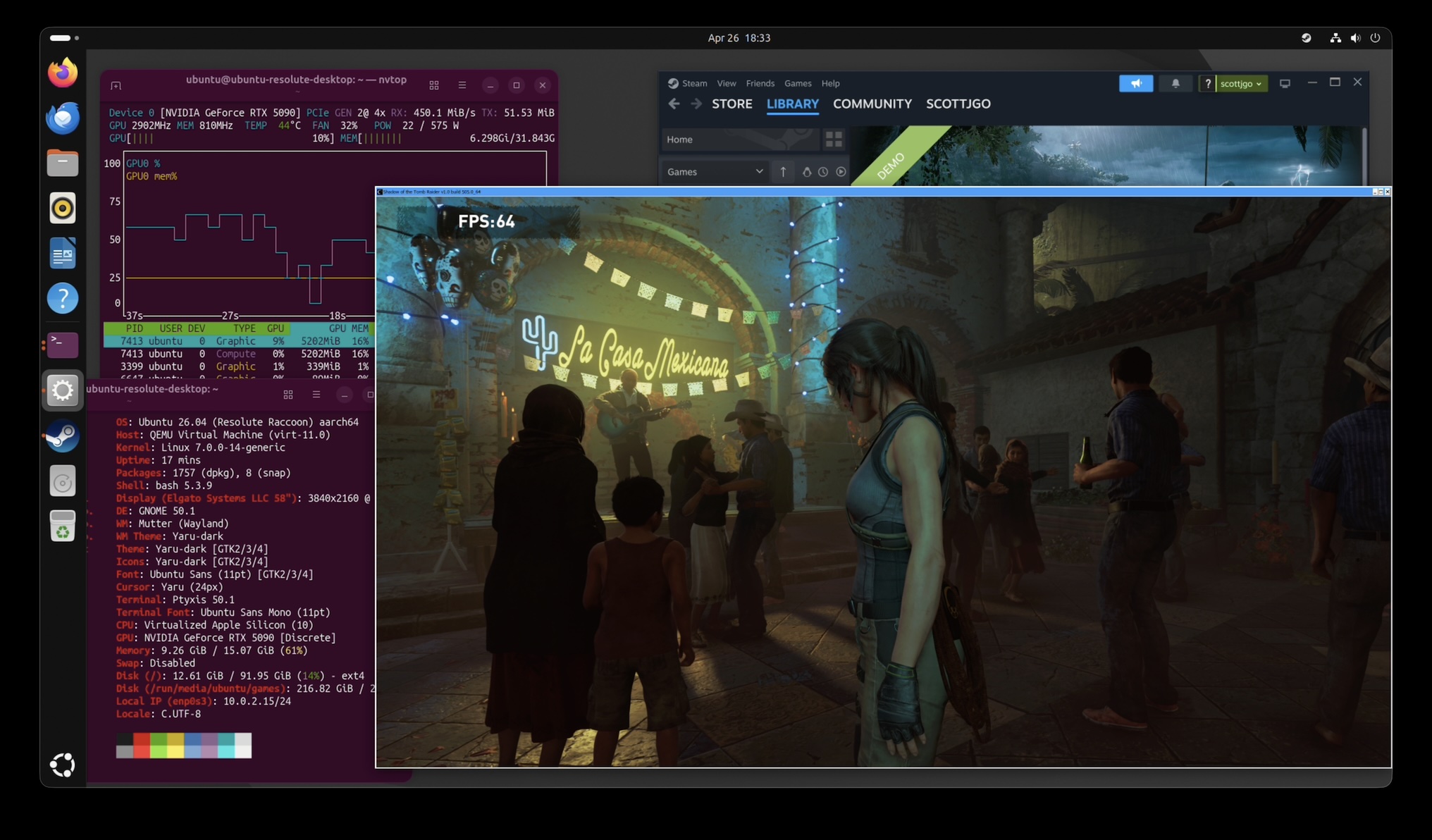1432x840 pixels.
Task: Switch to the Terminal app in the dock
Action: [63, 345]
